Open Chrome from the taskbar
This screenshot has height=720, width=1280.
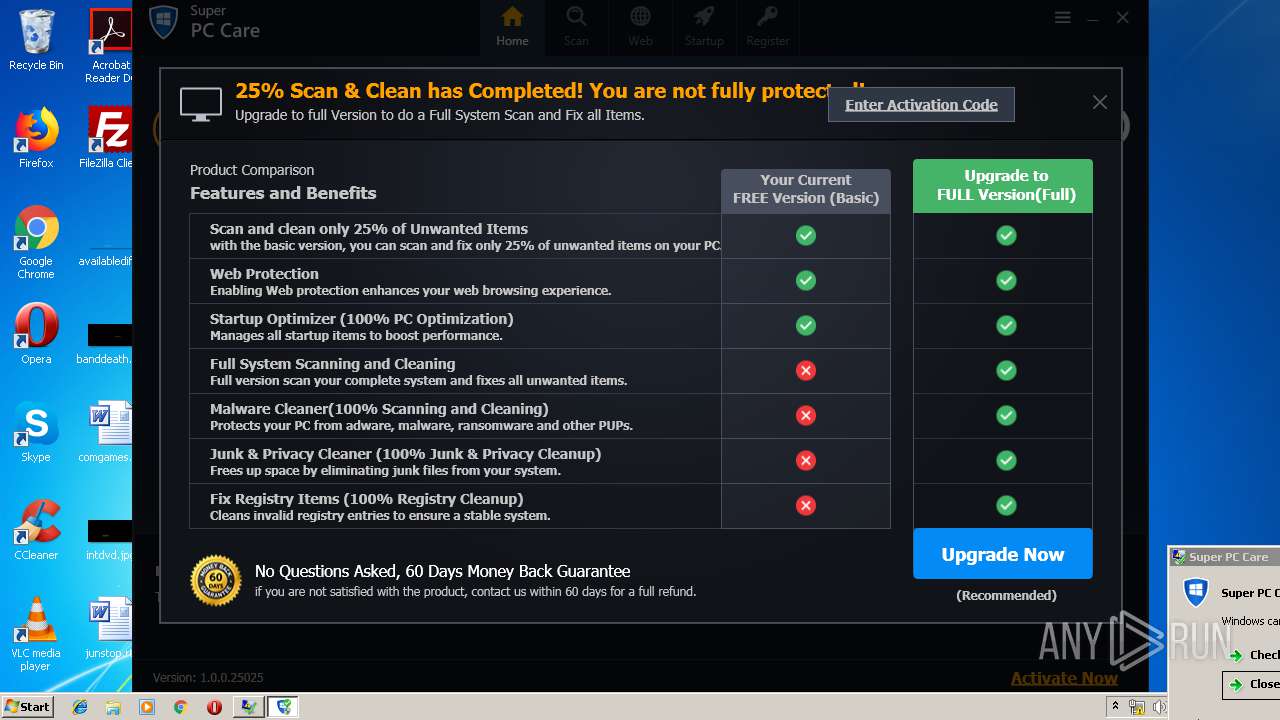180,707
